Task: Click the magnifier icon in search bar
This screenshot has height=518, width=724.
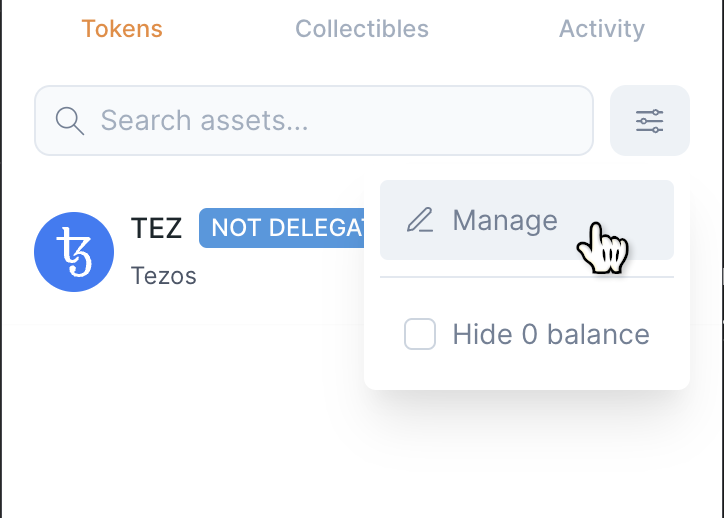Action: click(69, 121)
